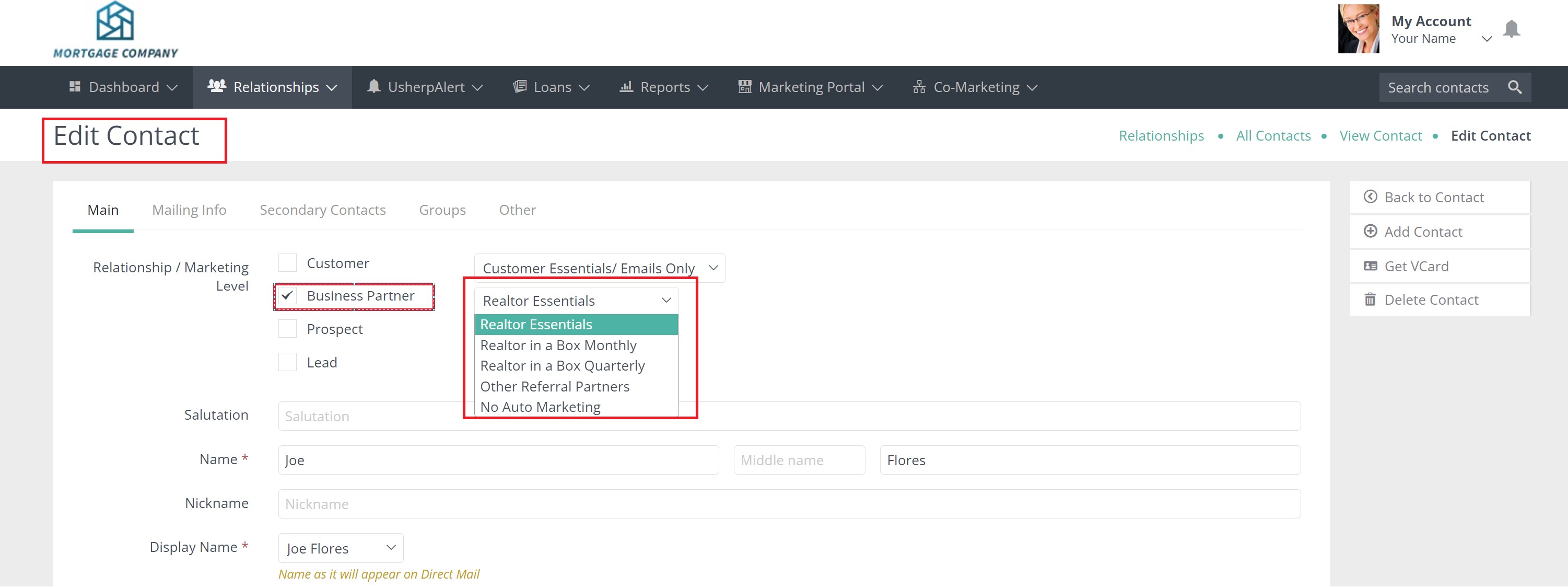
Task: Tick the Lead checkbox
Action: click(x=287, y=363)
